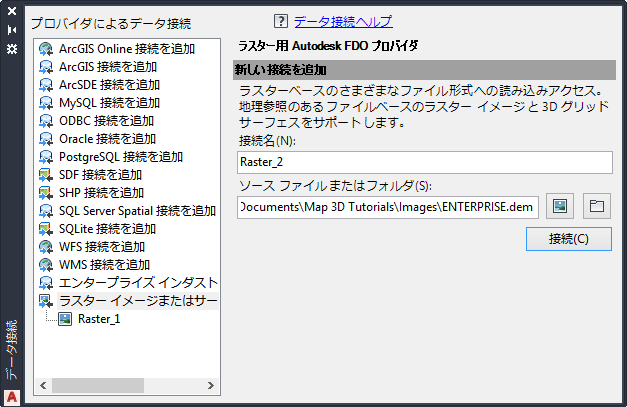This screenshot has height=407, width=627.
Task: Close the Data Connect palette
Action: point(12,11)
